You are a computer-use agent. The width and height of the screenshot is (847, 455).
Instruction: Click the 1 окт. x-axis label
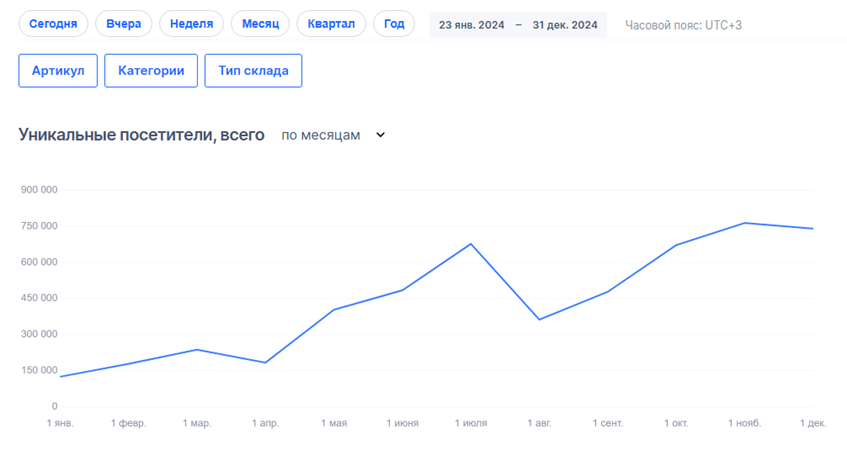pyautogui.click(x=676, y=423)
